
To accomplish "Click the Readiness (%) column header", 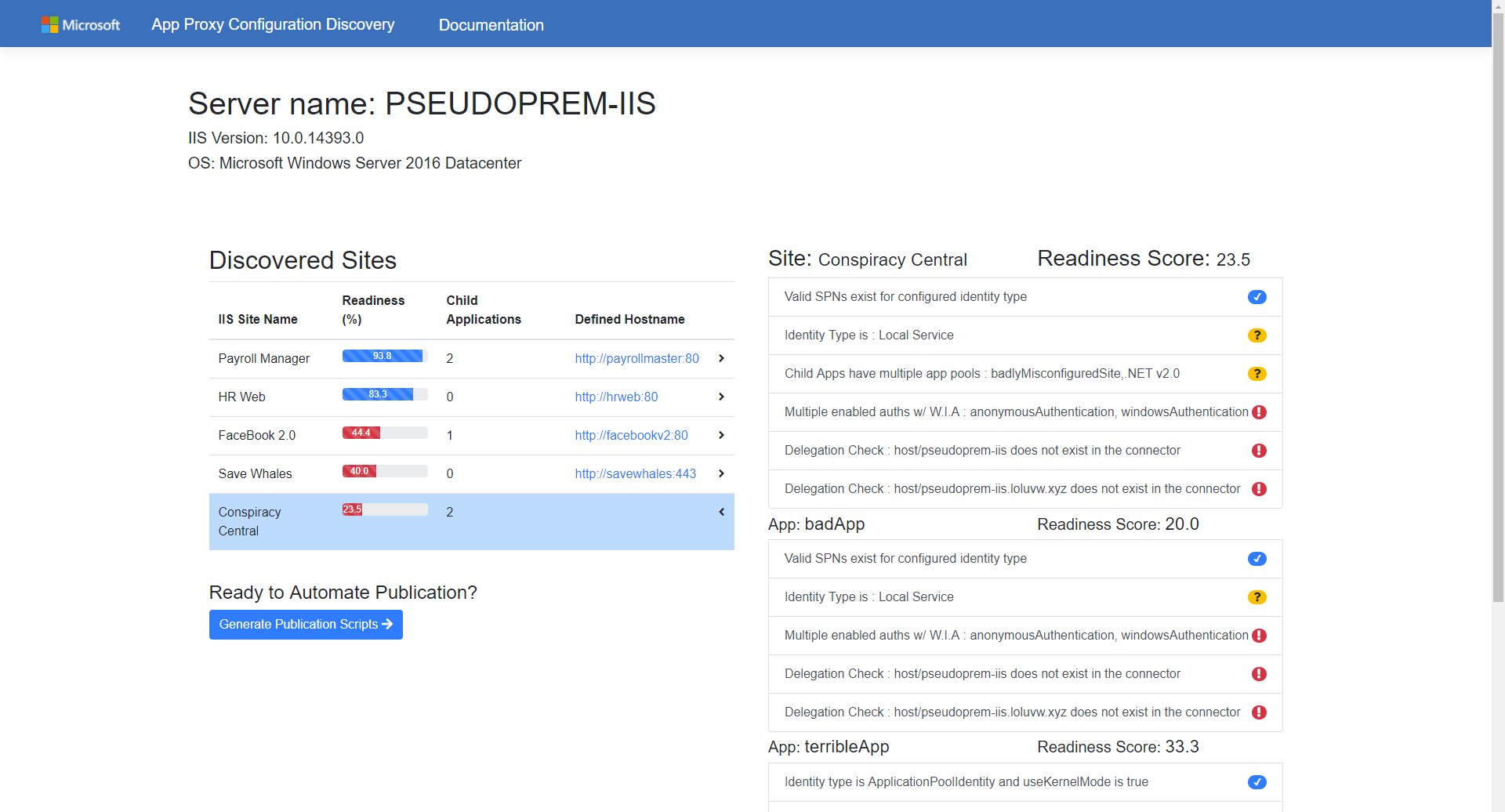I will 373,310.
